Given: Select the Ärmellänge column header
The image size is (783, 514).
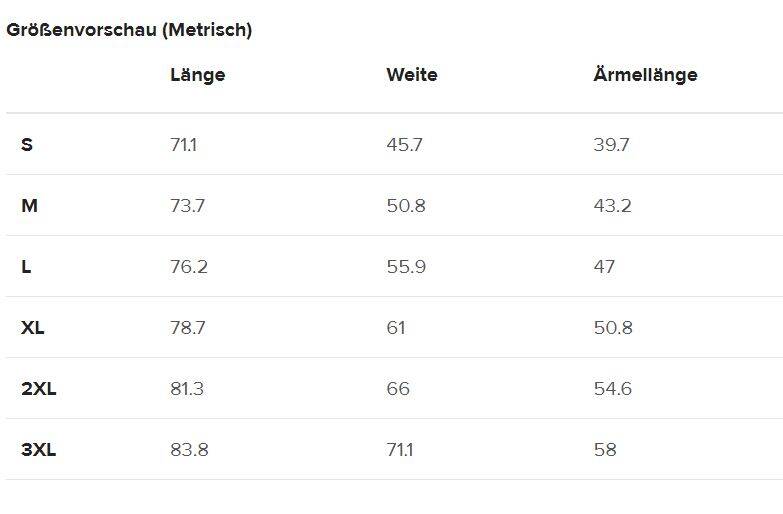Looking at the screenshot, I should pos(645,75).
